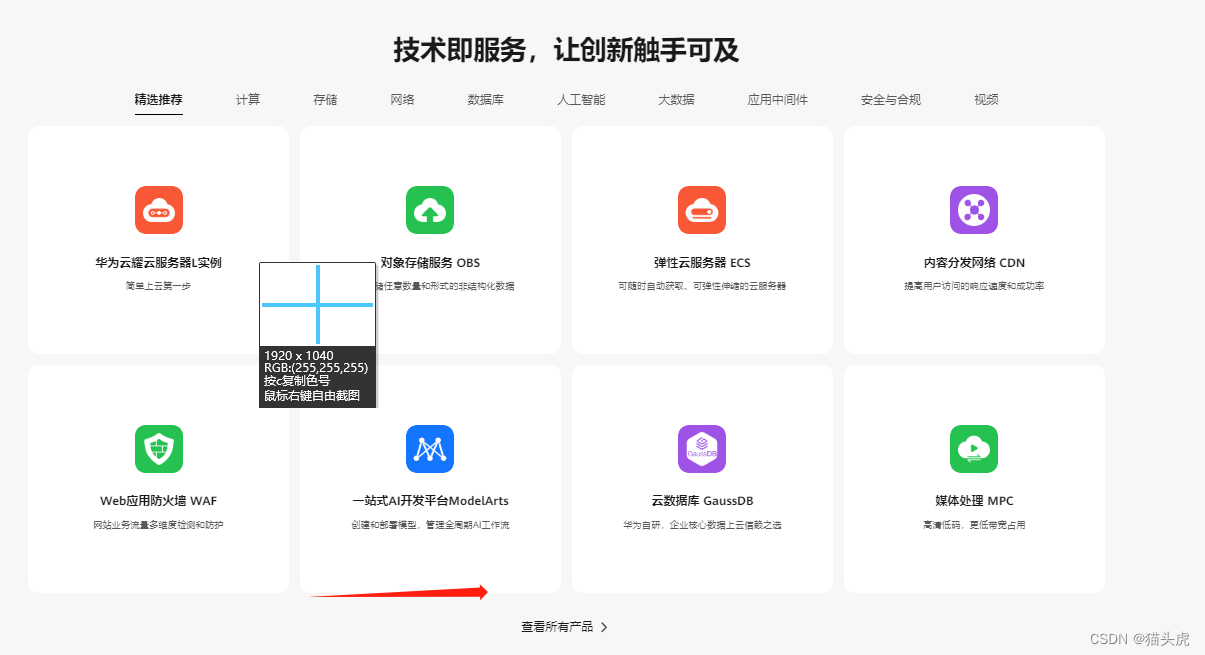Click the green WAF shield icon
The image size is (1205, 655).
click(158, 449)
